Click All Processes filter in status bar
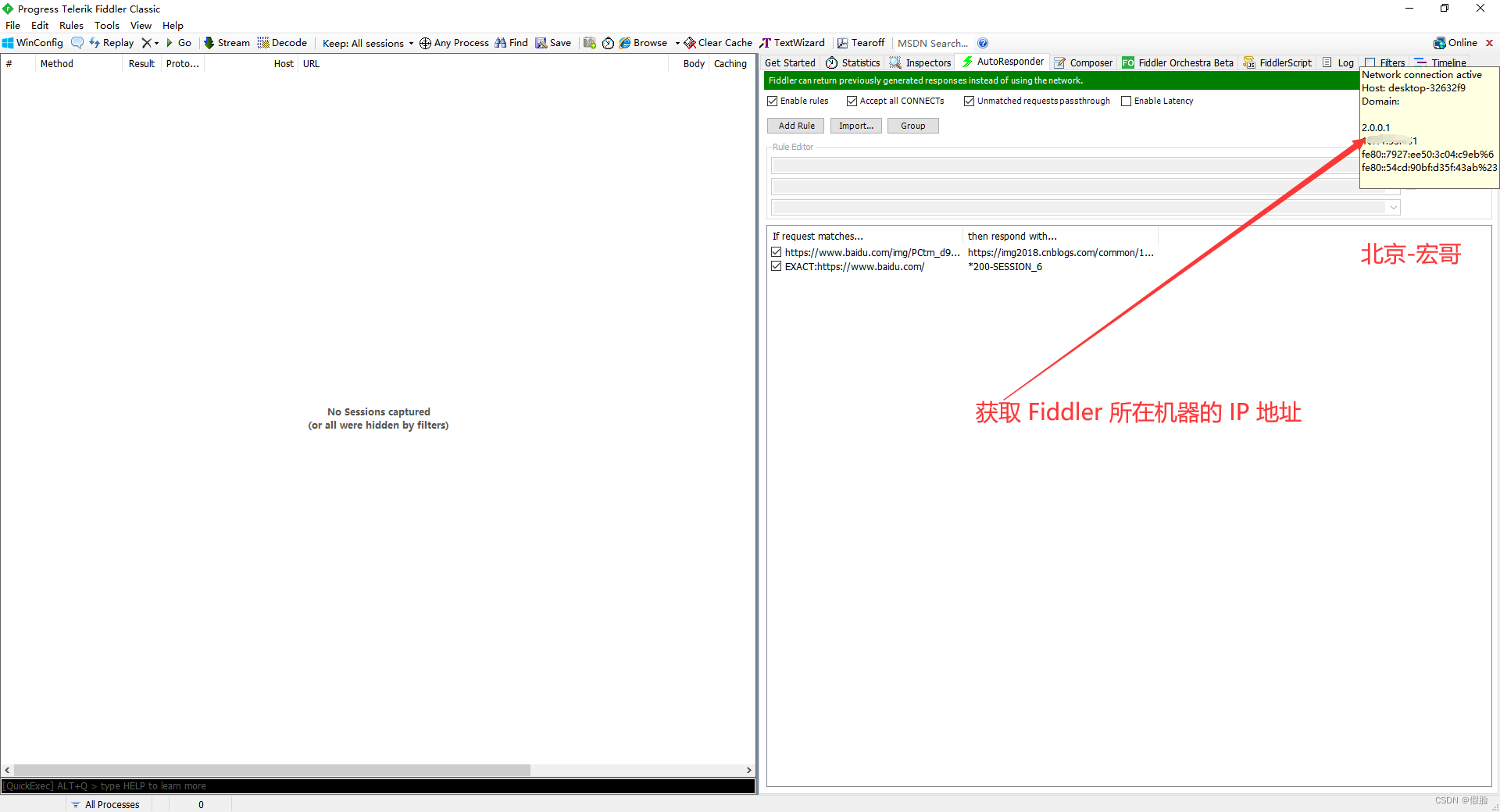 point(105,804)
